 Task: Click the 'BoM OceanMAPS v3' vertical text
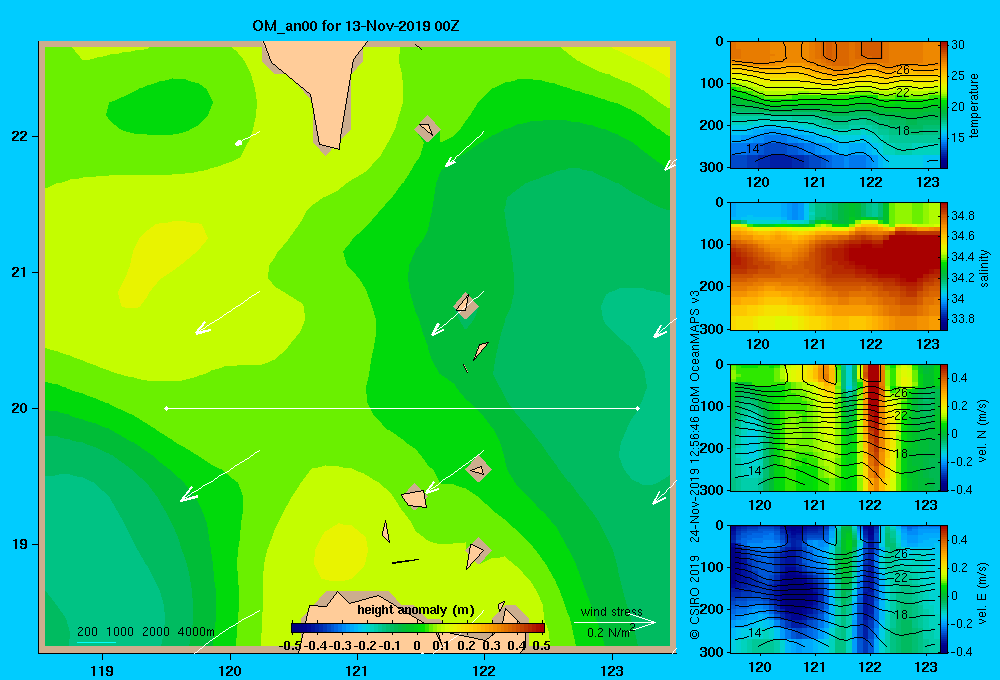click(695, 351)
